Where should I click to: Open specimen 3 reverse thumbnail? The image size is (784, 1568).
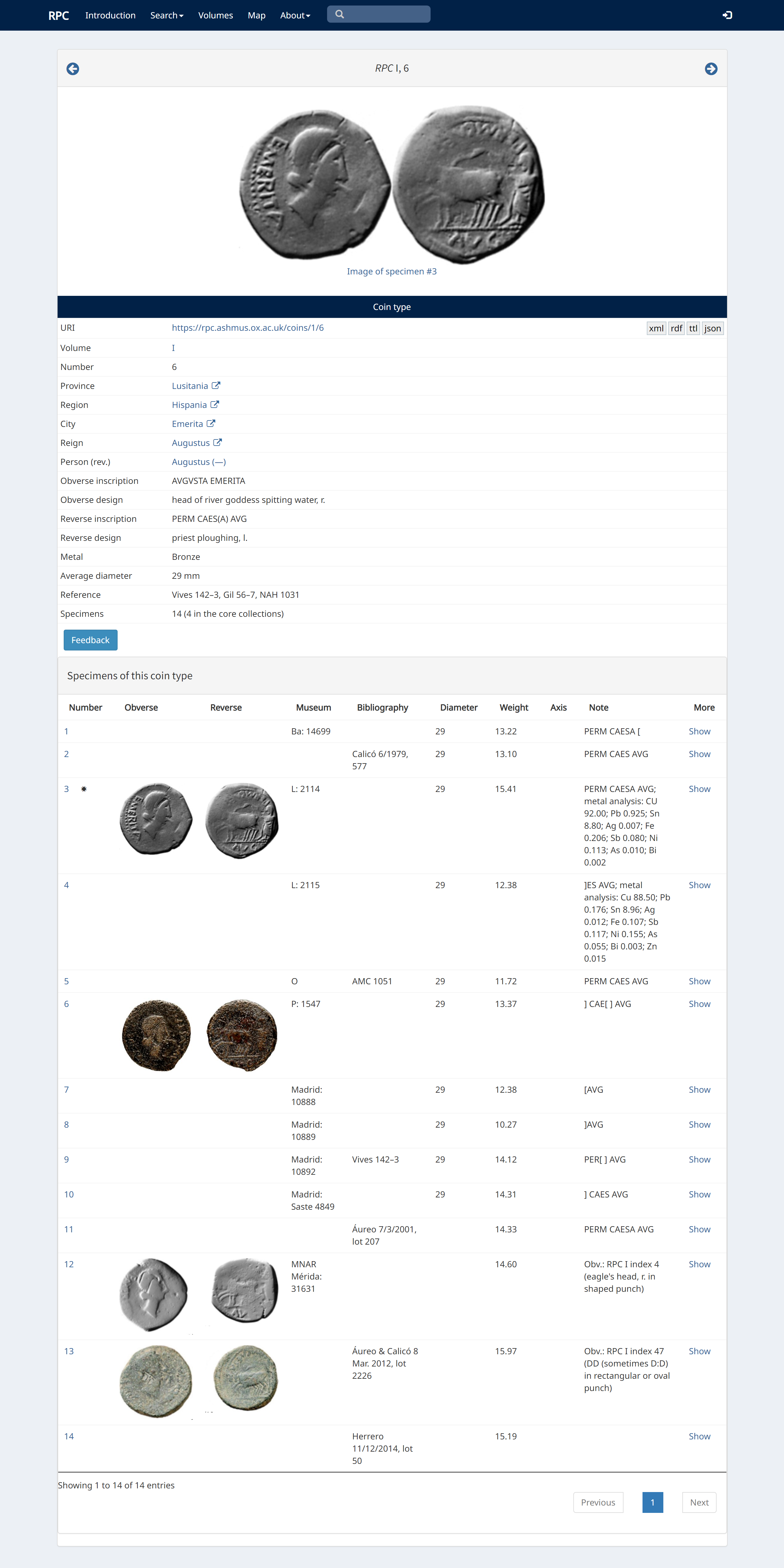pos(242,820)
